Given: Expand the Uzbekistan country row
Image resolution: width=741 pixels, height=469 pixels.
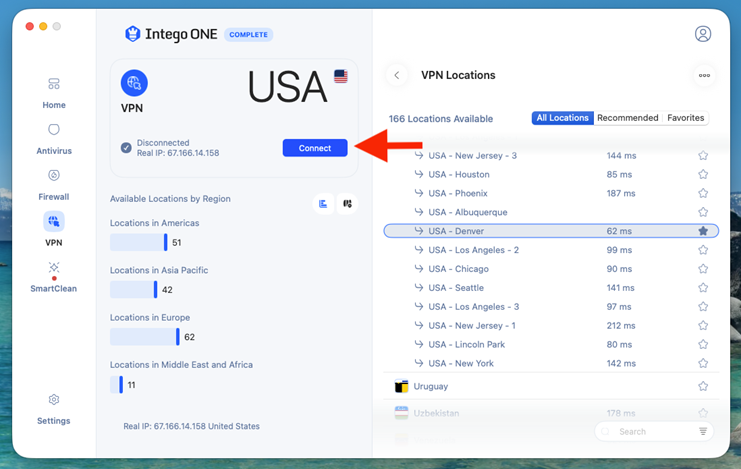Looking at the screenshot, I should (x=551, y=413).
